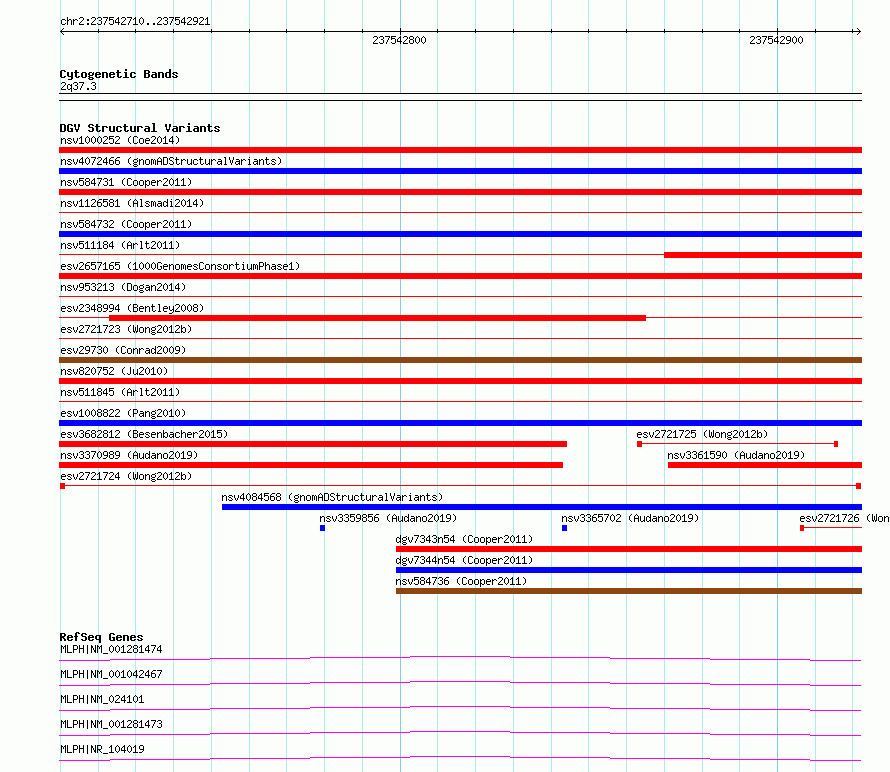Open the MLPH|NM_001281473 transcript label
This screenshot has height=772, width=890.
coord(111,724)
